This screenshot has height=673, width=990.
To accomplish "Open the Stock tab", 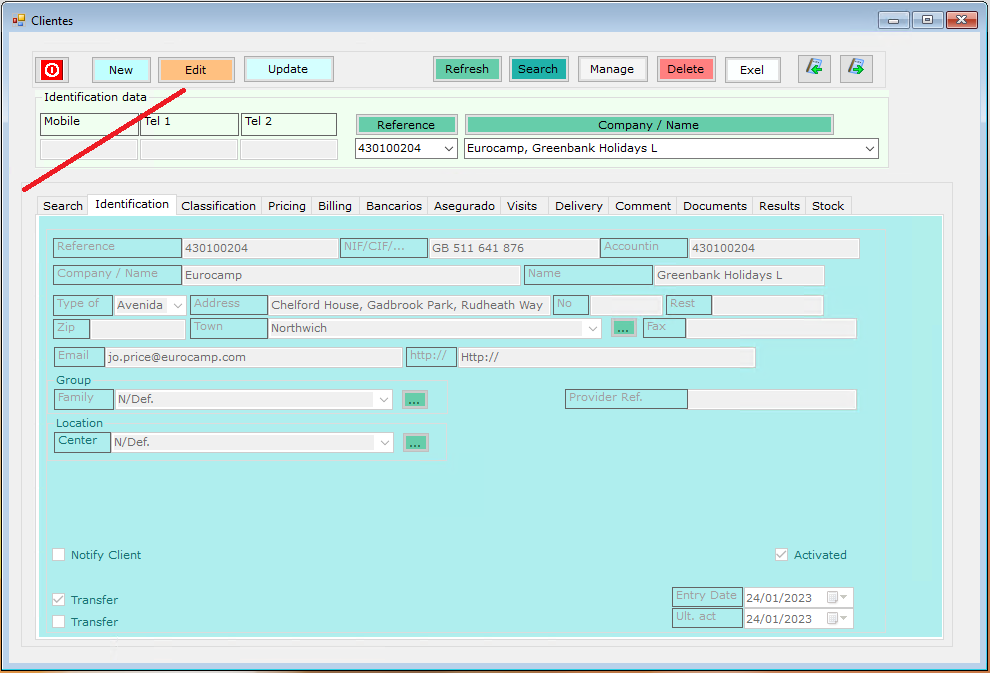I will [x=828, y=206].
